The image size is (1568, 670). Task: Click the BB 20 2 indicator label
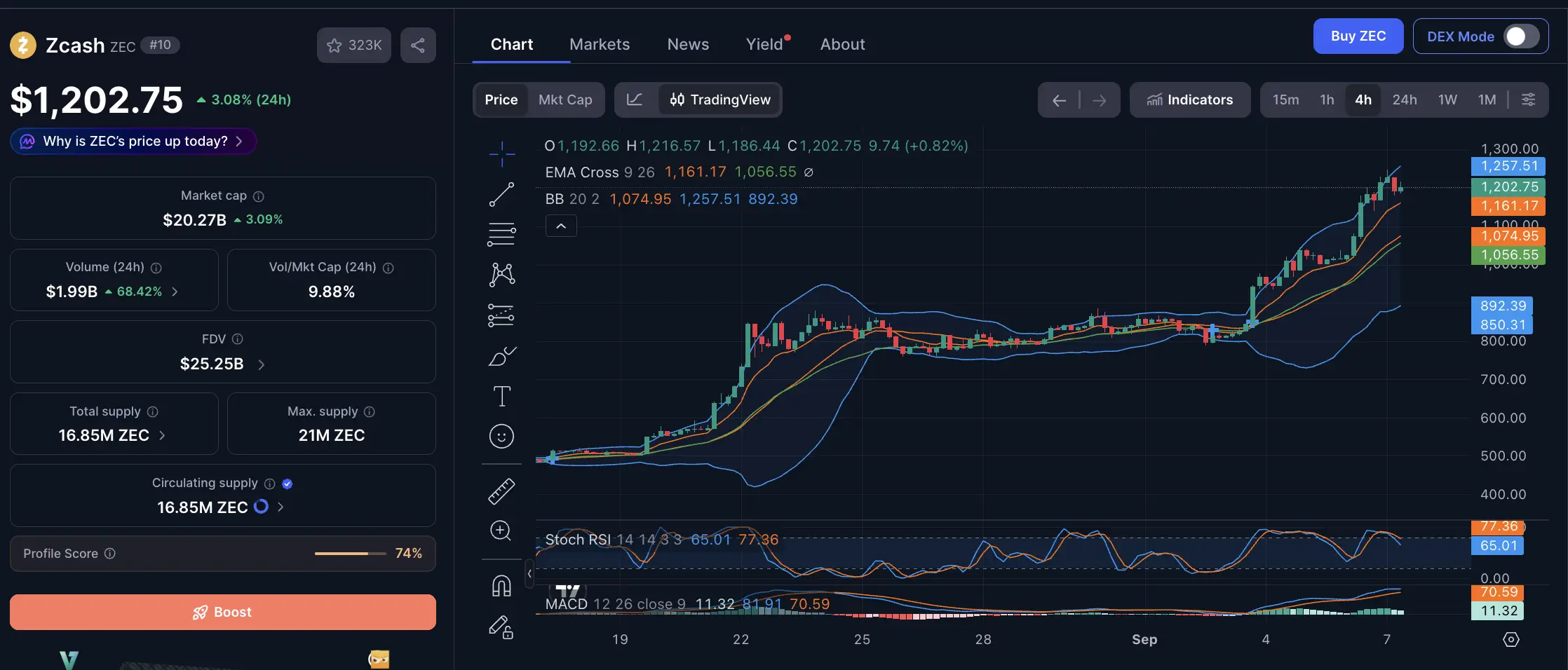tap(572, 199)
